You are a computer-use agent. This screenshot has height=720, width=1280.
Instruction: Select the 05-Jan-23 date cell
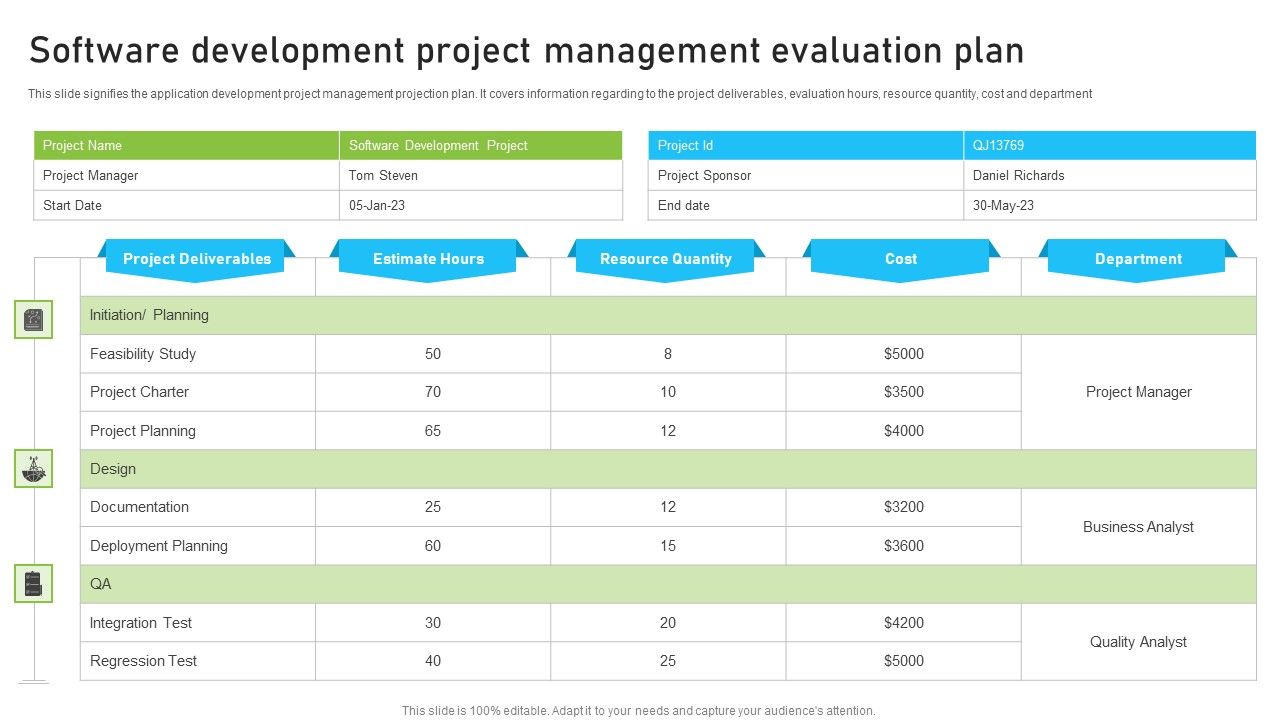coord(481,206)
